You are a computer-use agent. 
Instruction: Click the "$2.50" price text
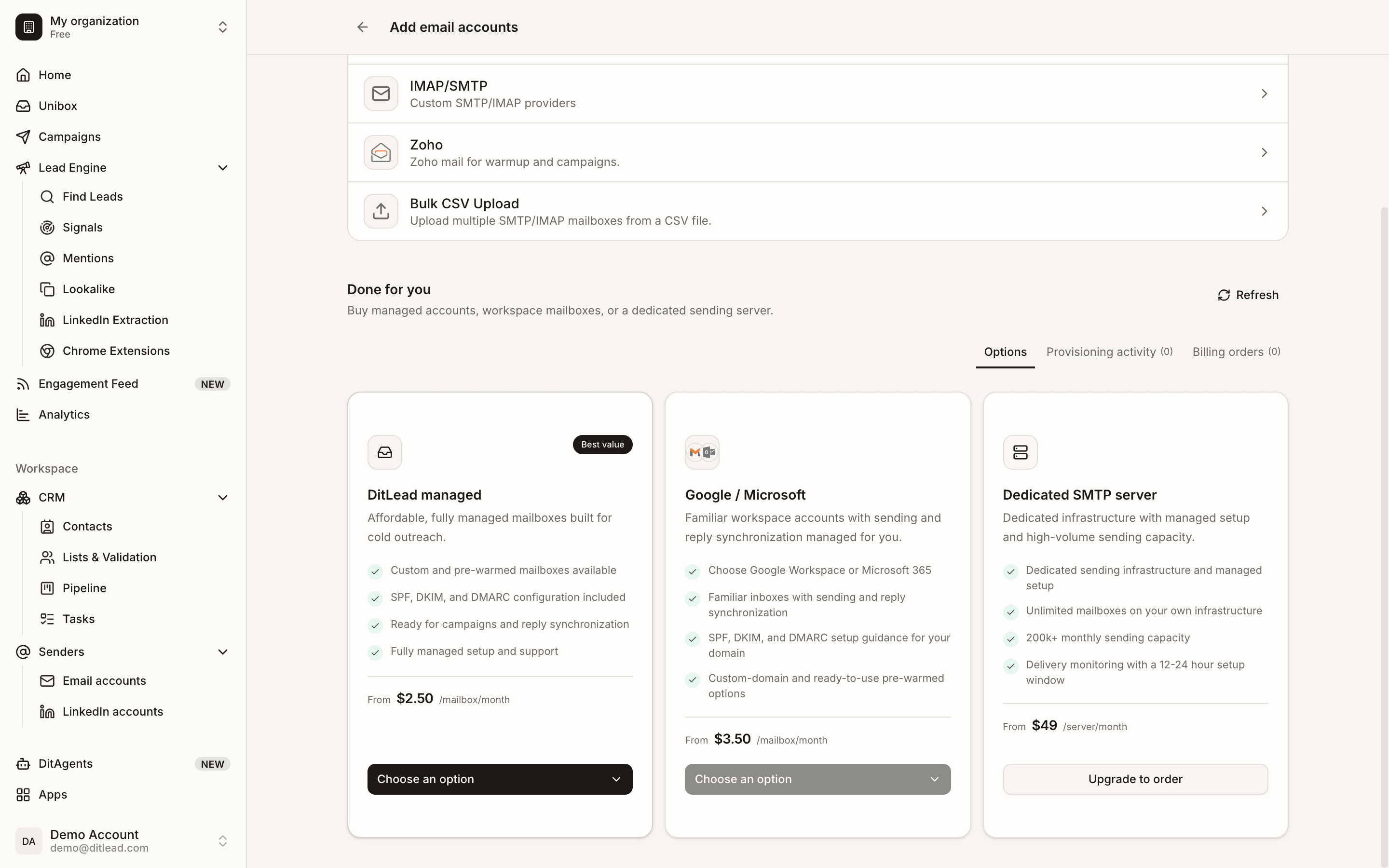(x=415, y=699)
